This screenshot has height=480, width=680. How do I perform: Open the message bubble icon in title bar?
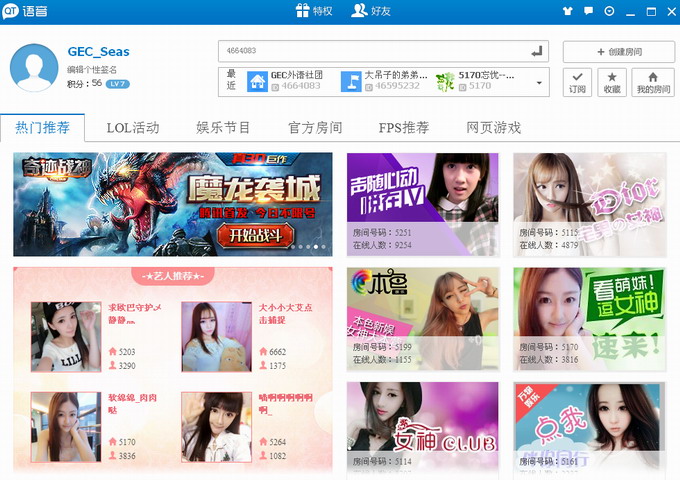588,11
